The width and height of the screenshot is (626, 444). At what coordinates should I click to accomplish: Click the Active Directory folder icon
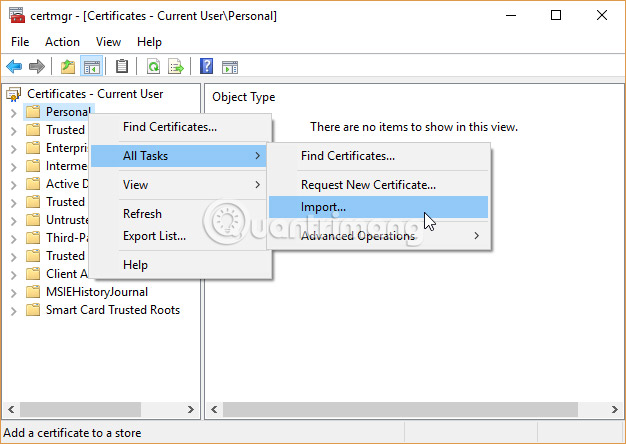pyautogui.click(x=33, y=184)
